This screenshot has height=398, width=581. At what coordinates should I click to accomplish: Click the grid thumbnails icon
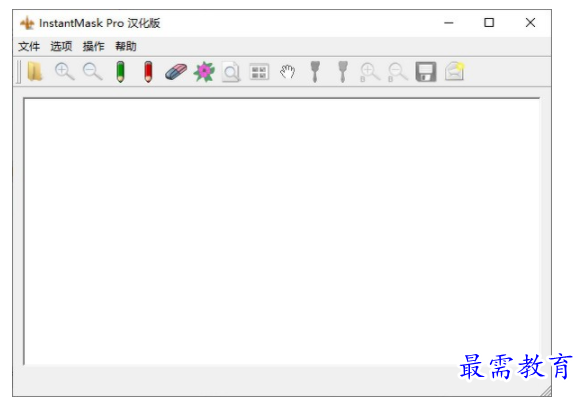coord(259,72)
